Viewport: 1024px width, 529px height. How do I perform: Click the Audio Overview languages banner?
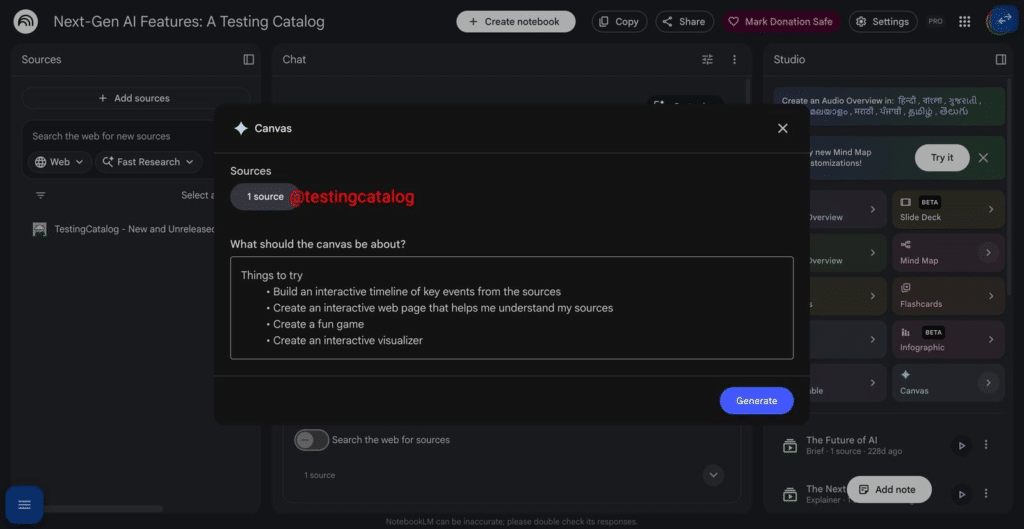[889, 106]
